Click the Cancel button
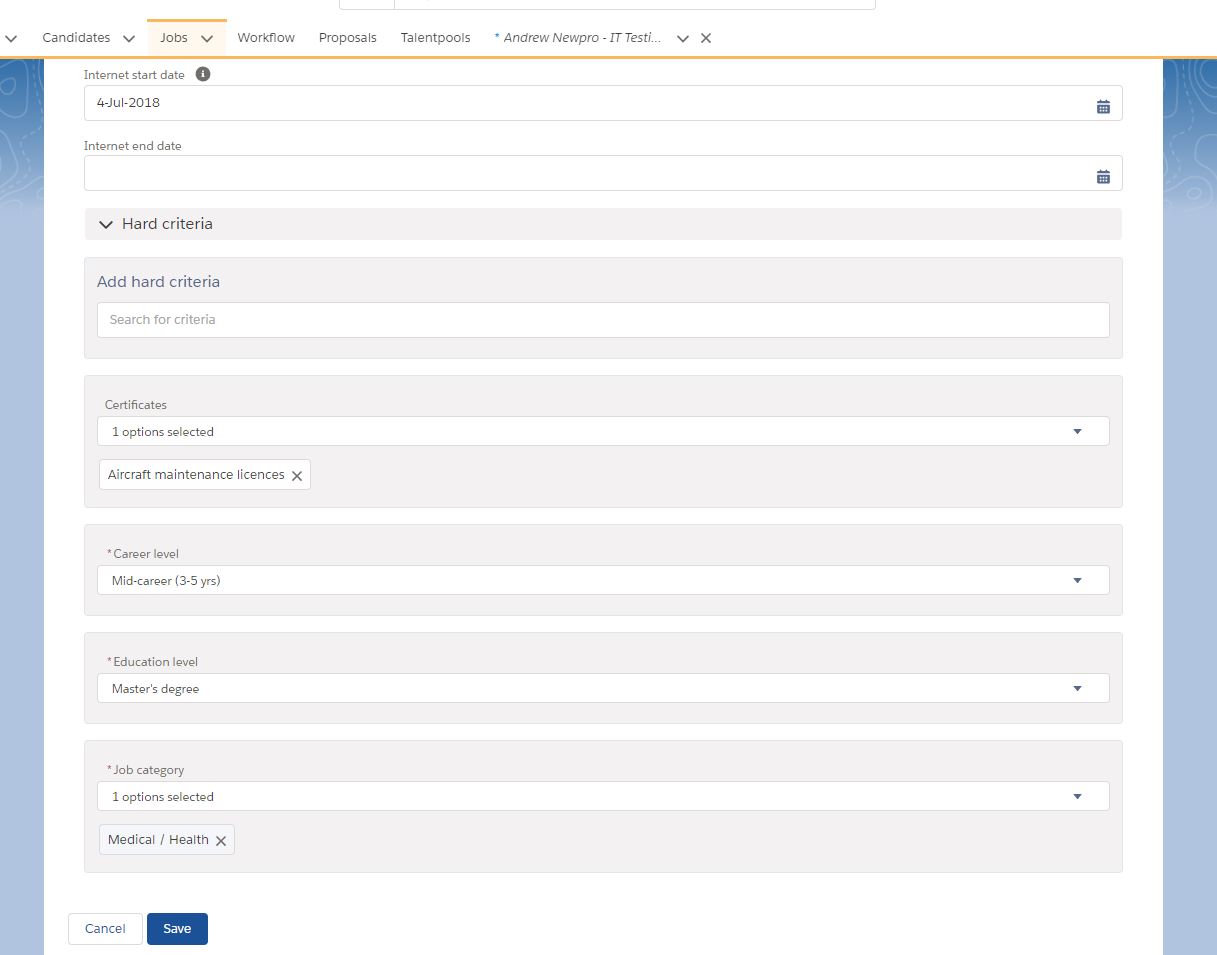The image size is (1217, 955). click(105, 929)
